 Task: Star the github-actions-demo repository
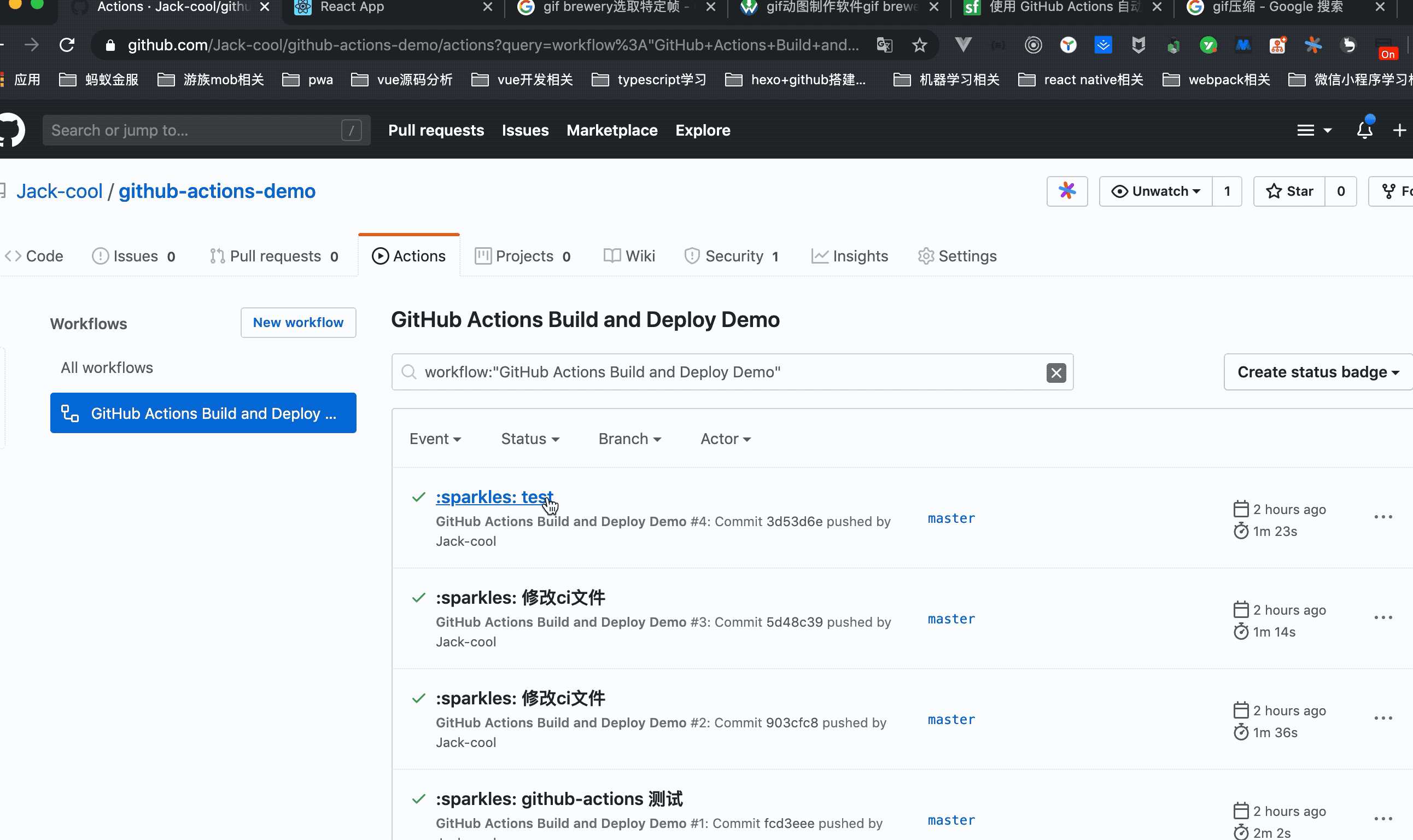tap(1289, 191)
